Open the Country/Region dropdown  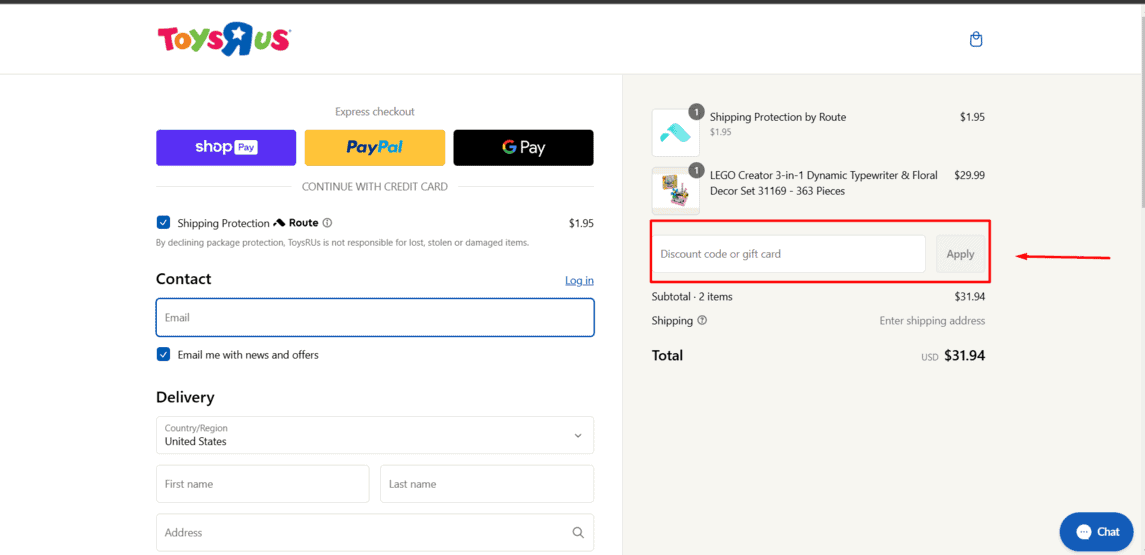(x=375, y=435)
